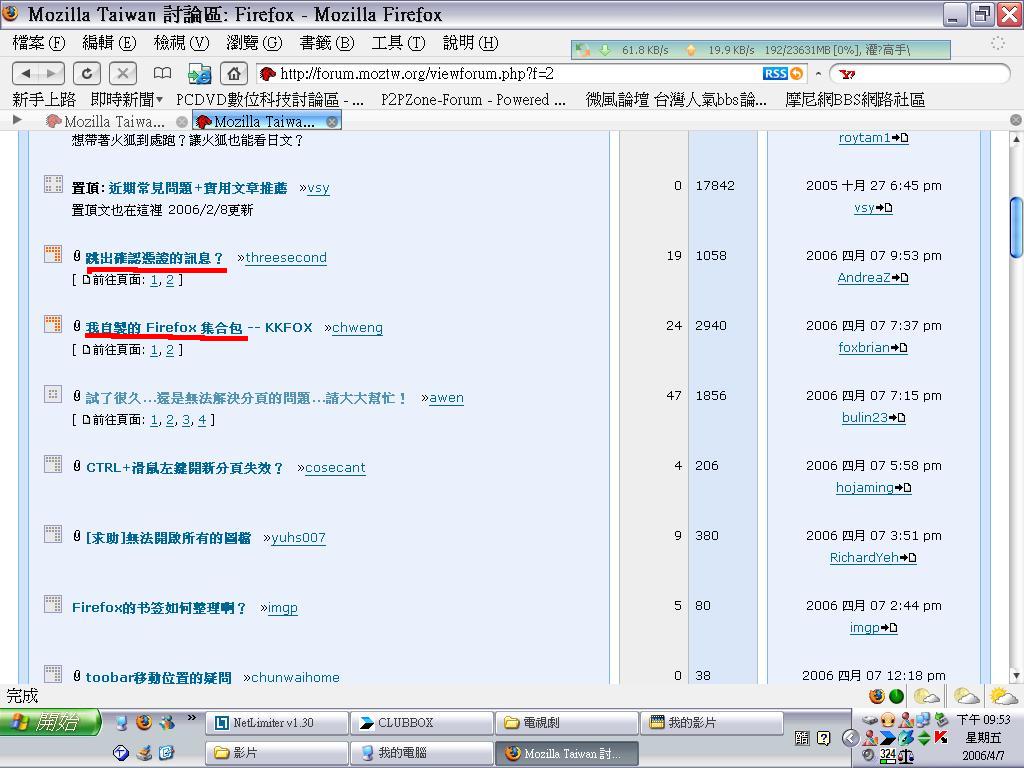This screenshot has height=768, width=1024.
Task: Open NetLimiter v1.30 from the taskbar
Action: 277,723
